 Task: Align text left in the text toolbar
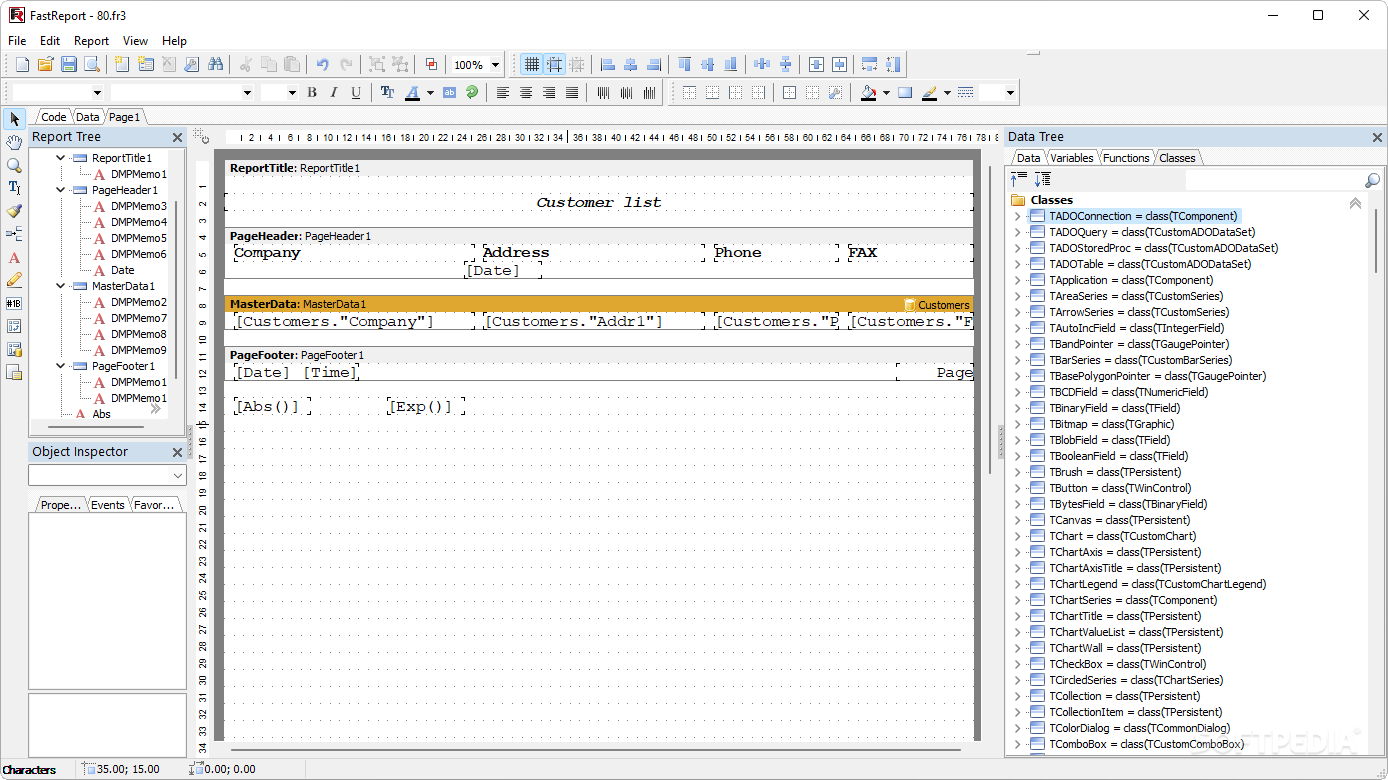point(503,92)
